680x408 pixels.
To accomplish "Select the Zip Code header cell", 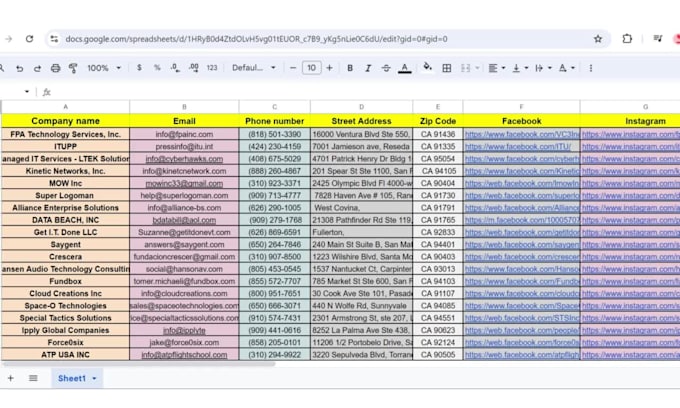I will click(438, 121).
